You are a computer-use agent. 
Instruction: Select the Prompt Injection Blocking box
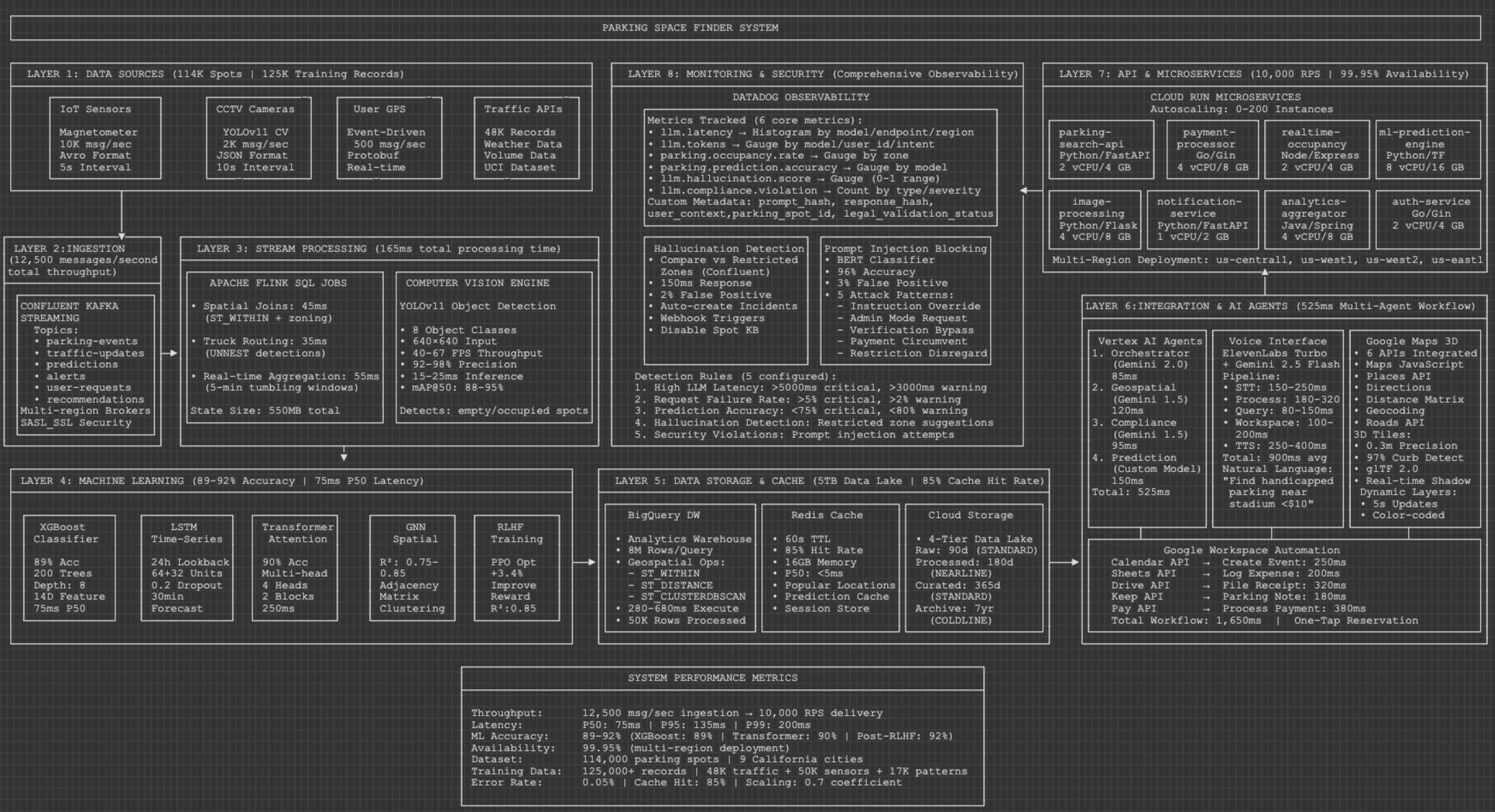coord(905,301)
